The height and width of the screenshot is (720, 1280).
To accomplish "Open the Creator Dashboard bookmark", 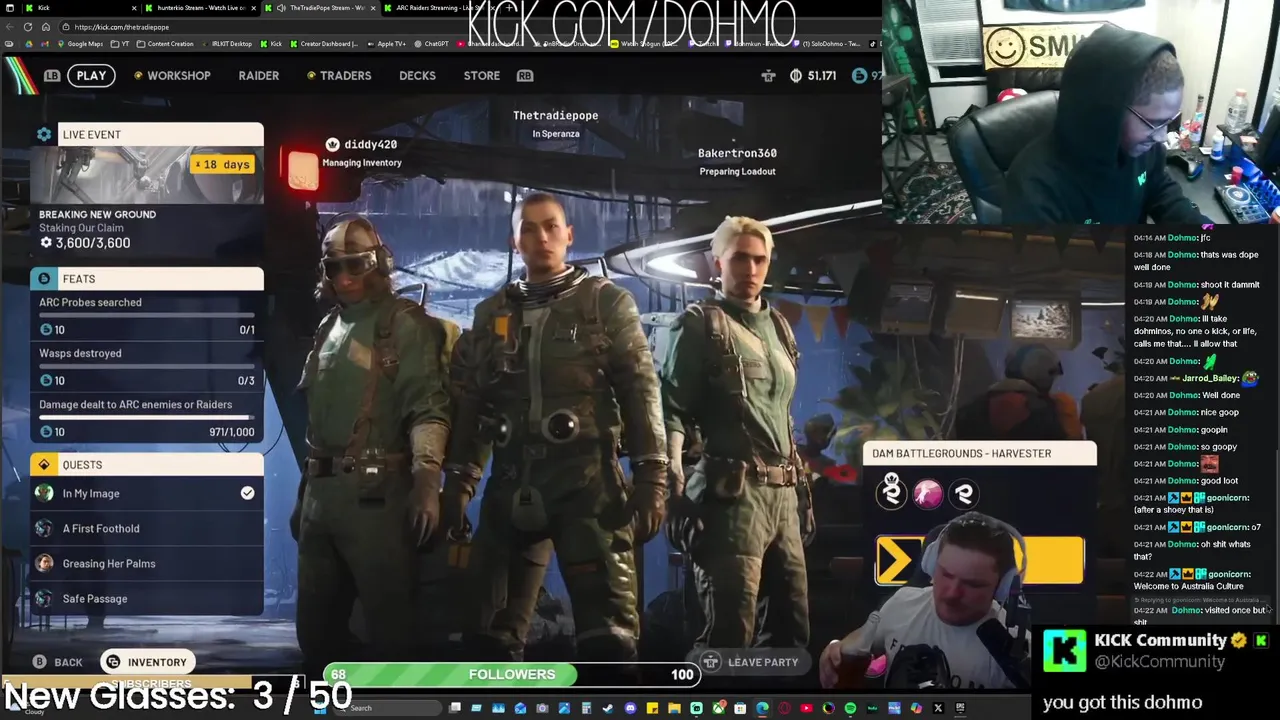I will coord(323,44).
